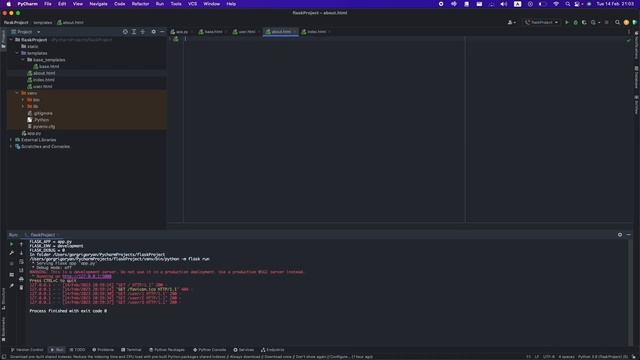Click the localhost URL link in console

click(x=87, y=276)
